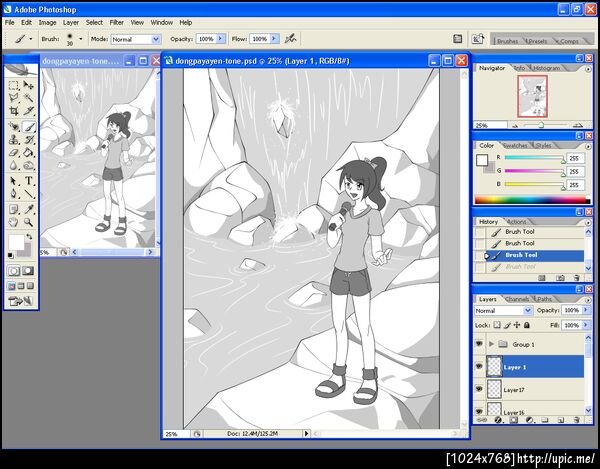The width and height of the screenshot is (600, 469).
Task: Switch to the Actions tab
Action: click(x=517, y=221)
